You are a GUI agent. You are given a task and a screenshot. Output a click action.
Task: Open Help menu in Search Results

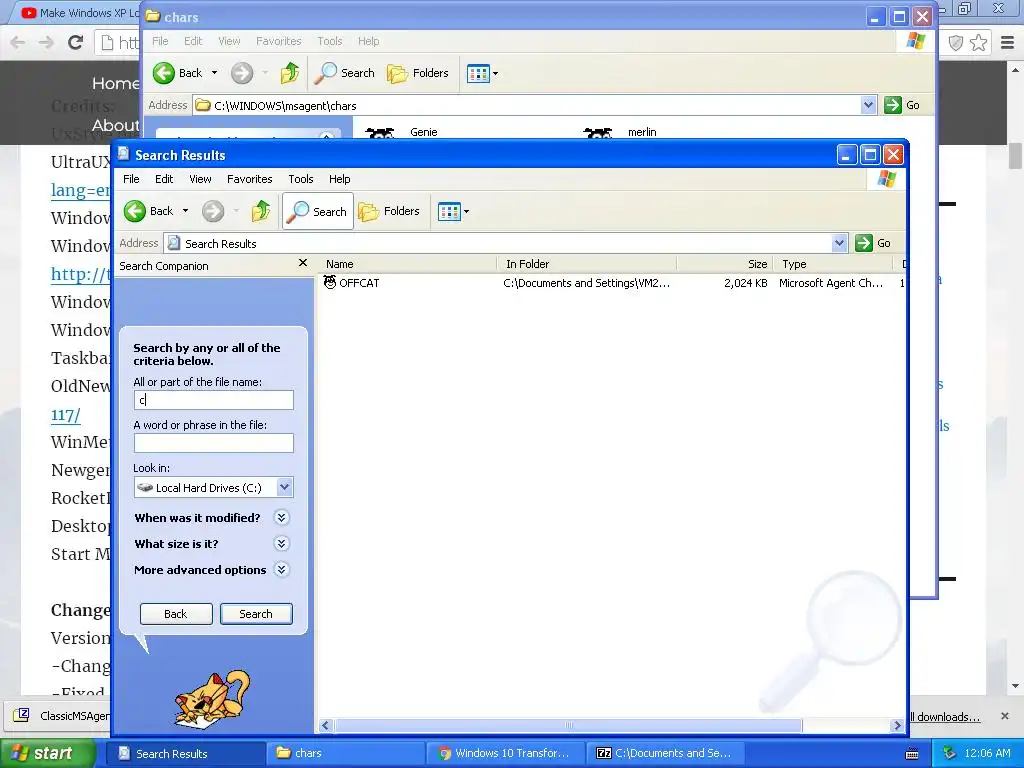pos(339,179)
